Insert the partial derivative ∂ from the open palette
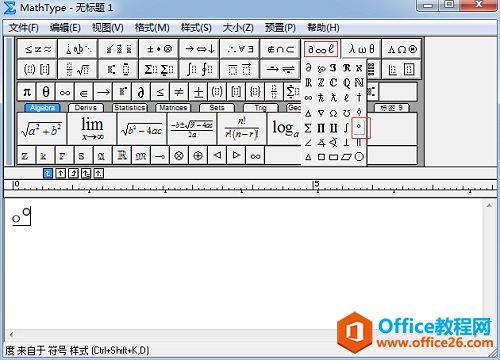The width and height of the screenshot is (500, 360). tap(308, 68)
